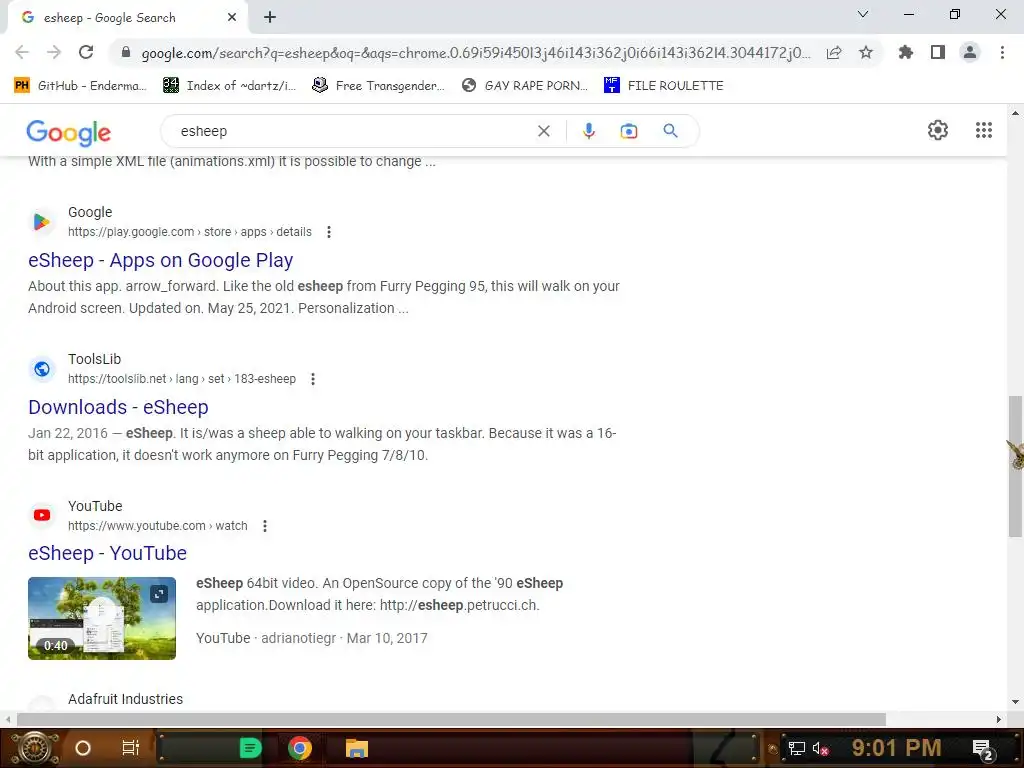Viewport: 1024px width, 768px height.
Task: Click the YouTube favicon
Action: pyautogui.click(x=42, y=515)
